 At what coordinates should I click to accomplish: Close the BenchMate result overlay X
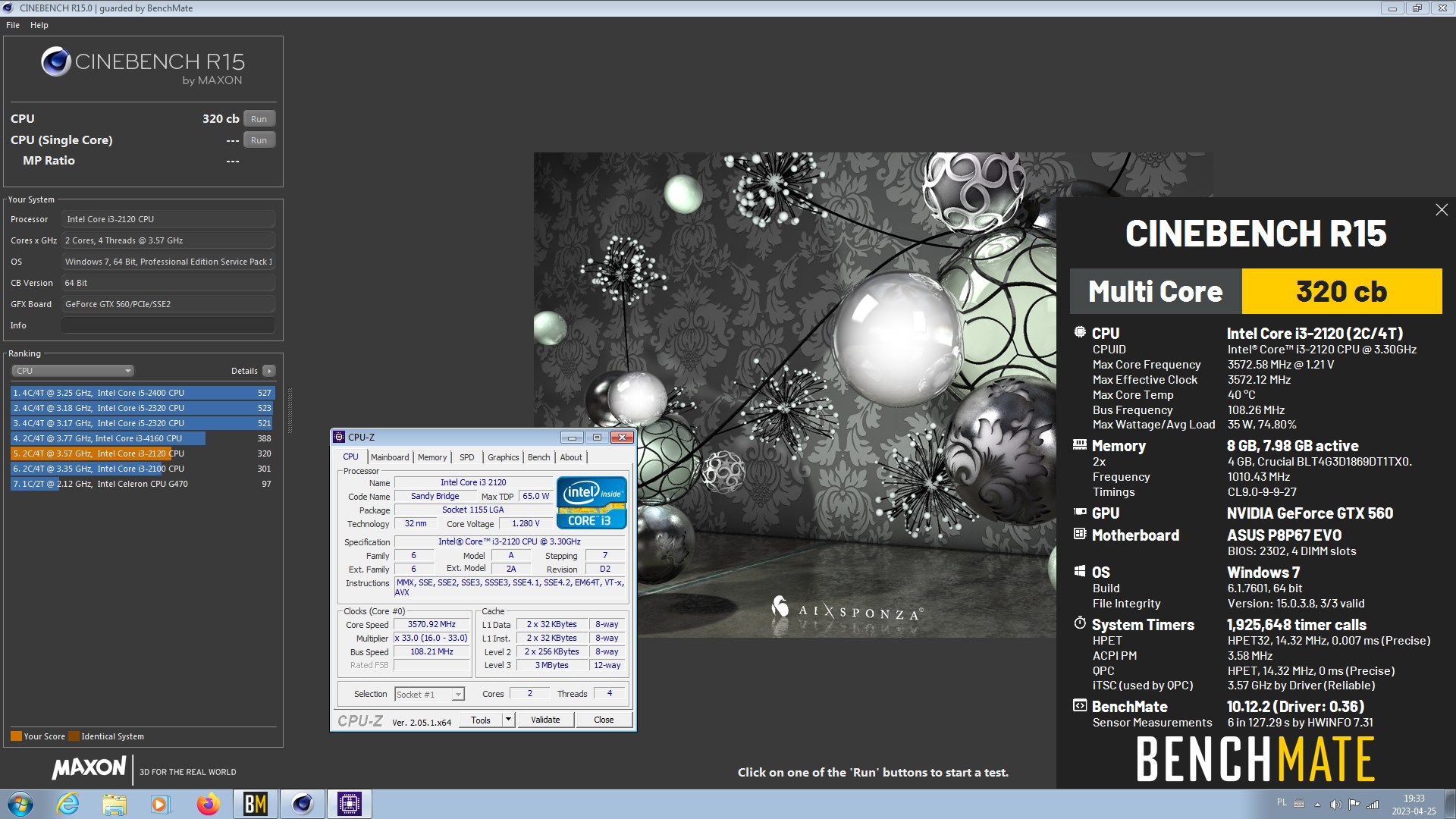pos(1442,210)
